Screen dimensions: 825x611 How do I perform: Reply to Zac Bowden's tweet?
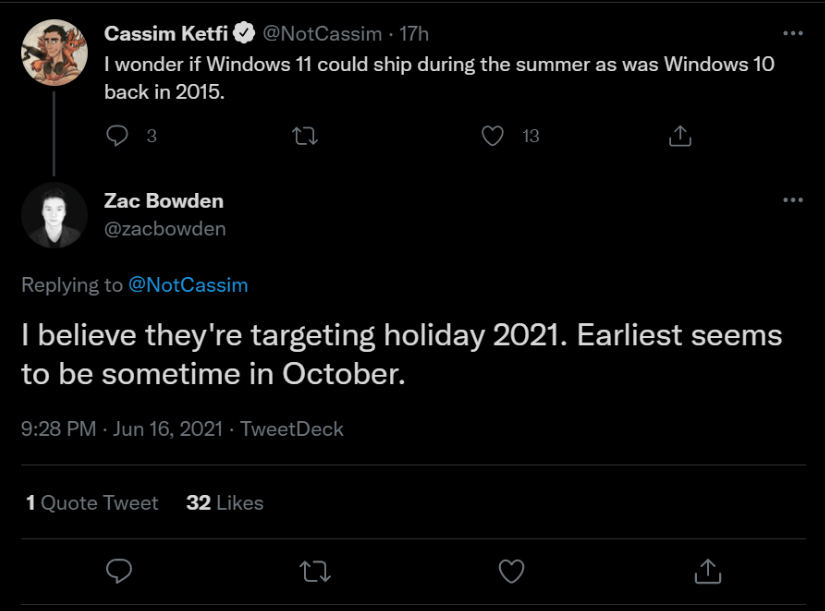[118, 571]
